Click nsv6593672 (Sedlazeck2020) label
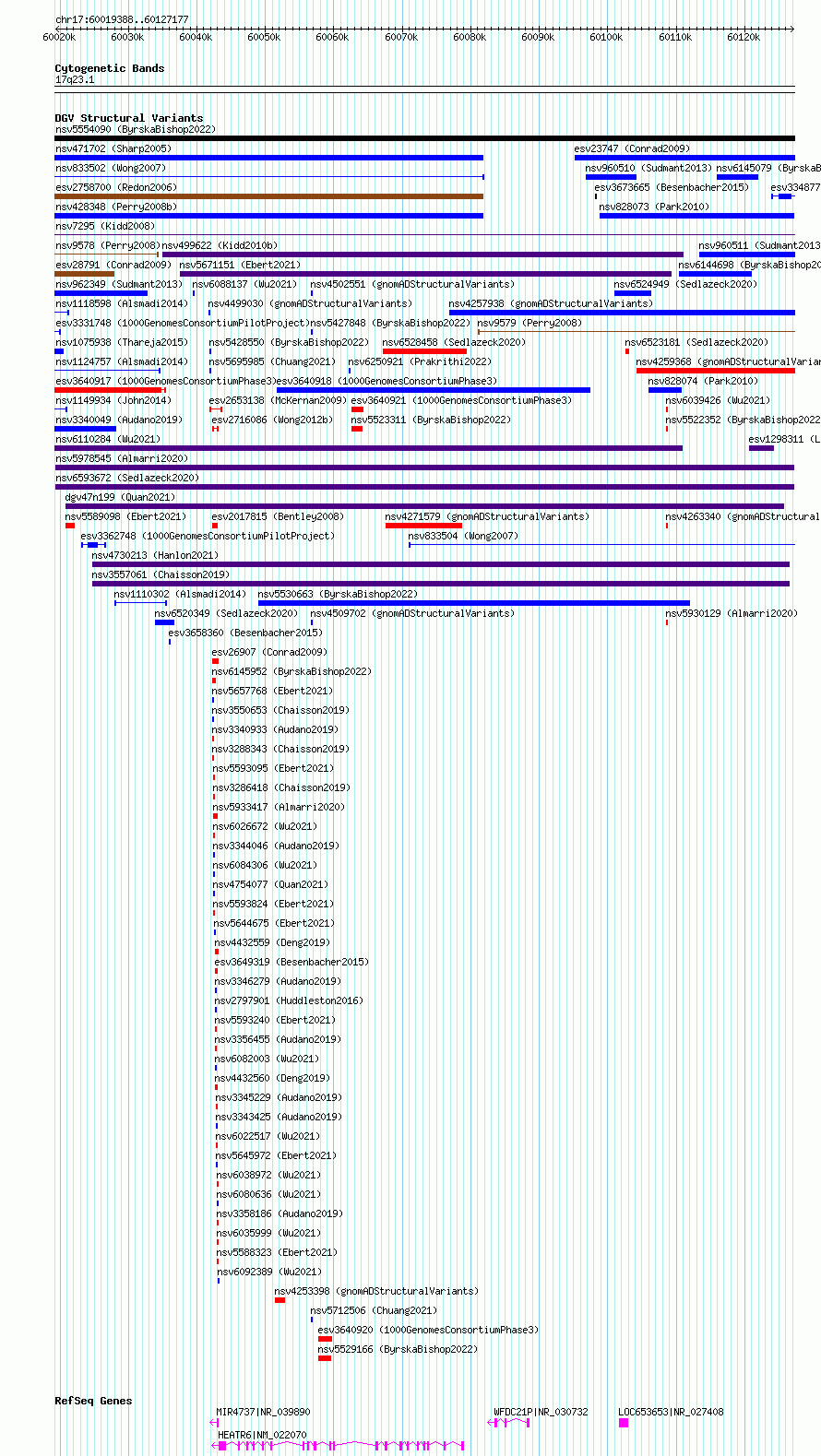This screenshot has width=821, height=1456. [x=126, y=478]
